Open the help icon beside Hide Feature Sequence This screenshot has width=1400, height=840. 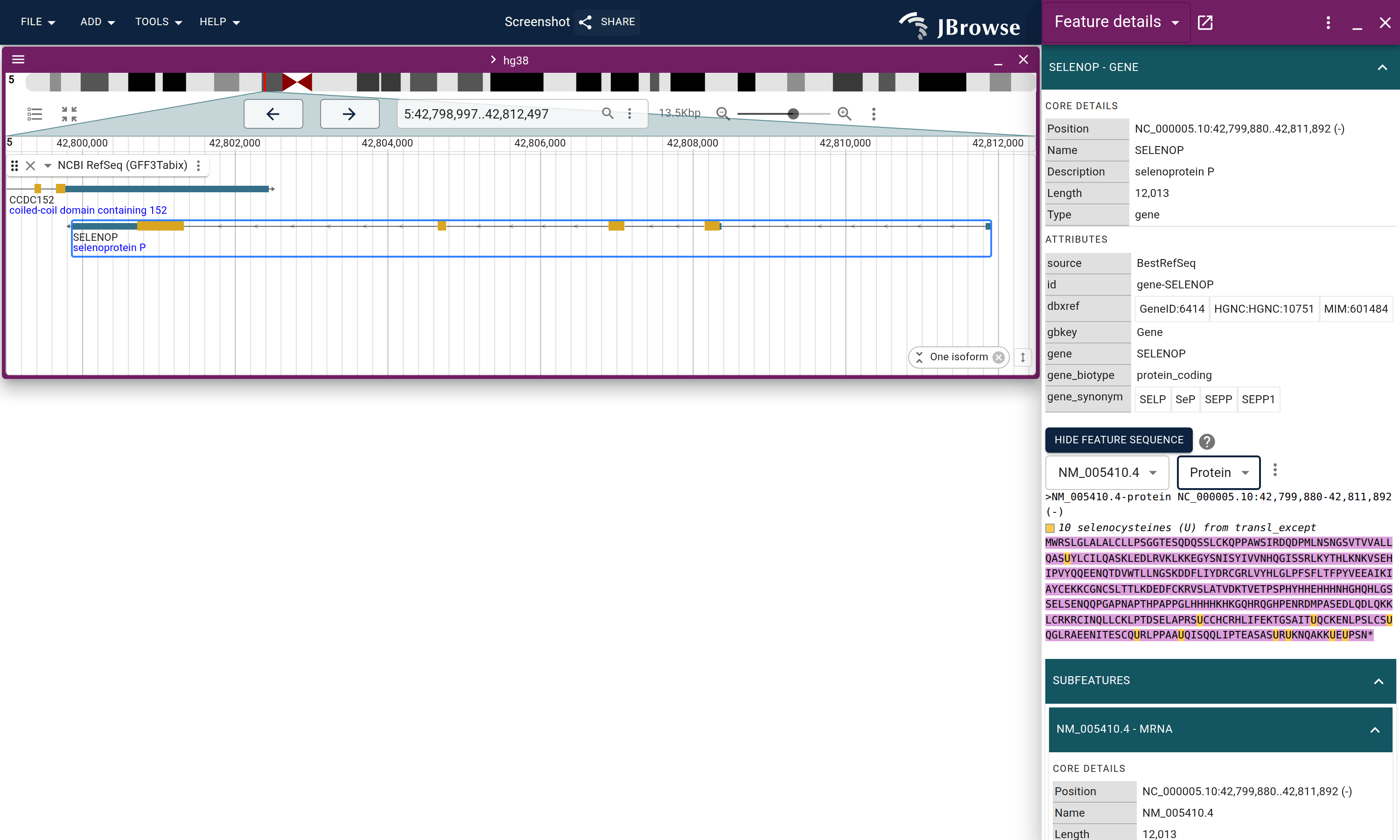click(1207, 441)
